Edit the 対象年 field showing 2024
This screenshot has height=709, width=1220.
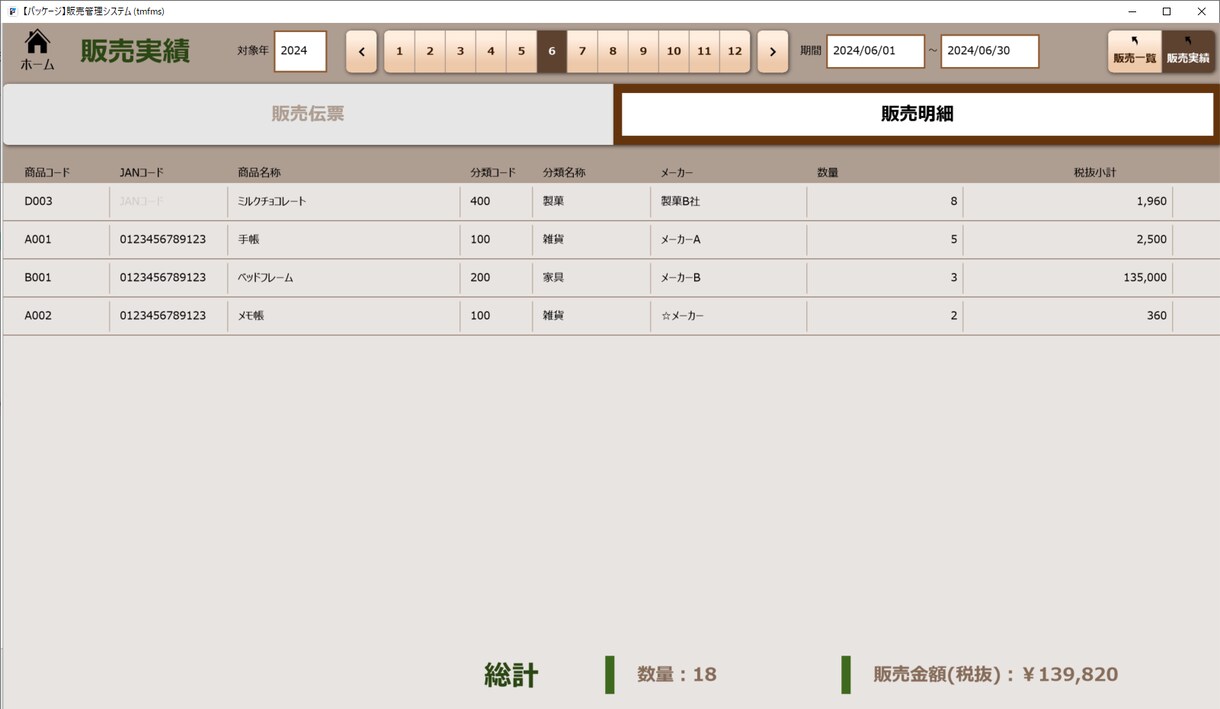pyautogui.click(x=300, y=51)
